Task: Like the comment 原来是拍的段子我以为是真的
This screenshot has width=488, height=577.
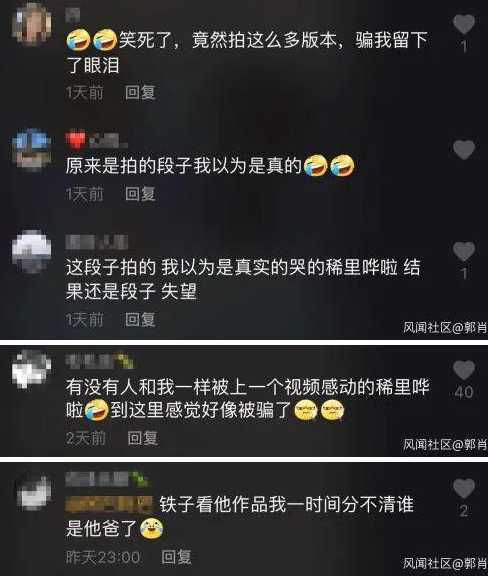Action: pos(464,150)
